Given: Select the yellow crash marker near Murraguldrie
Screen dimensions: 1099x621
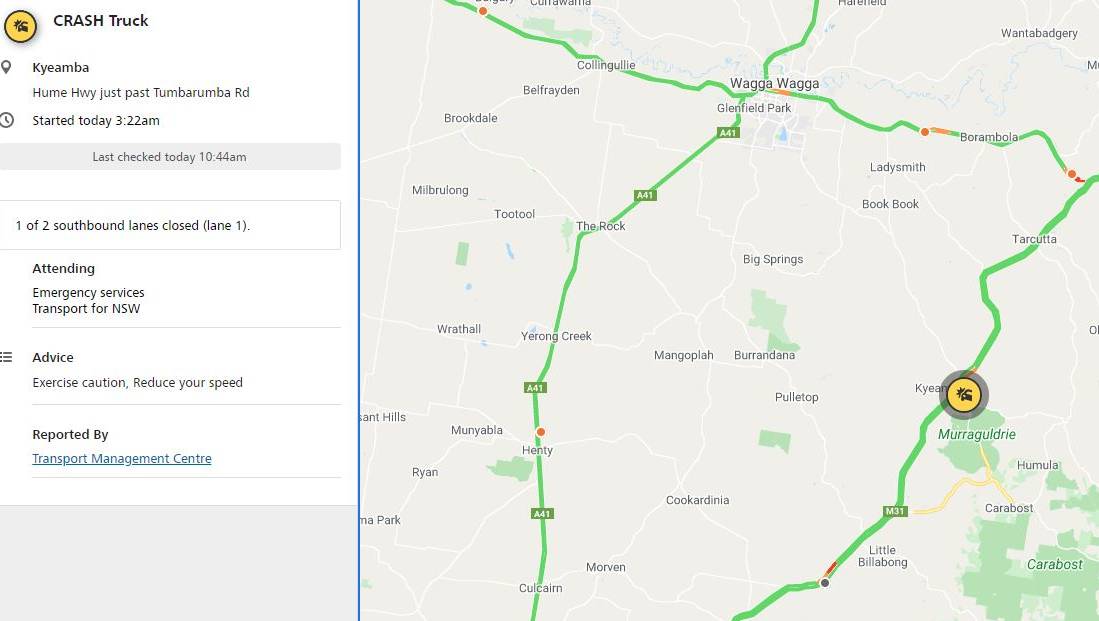Looking at the screenshot, I should tap(964, 395).
